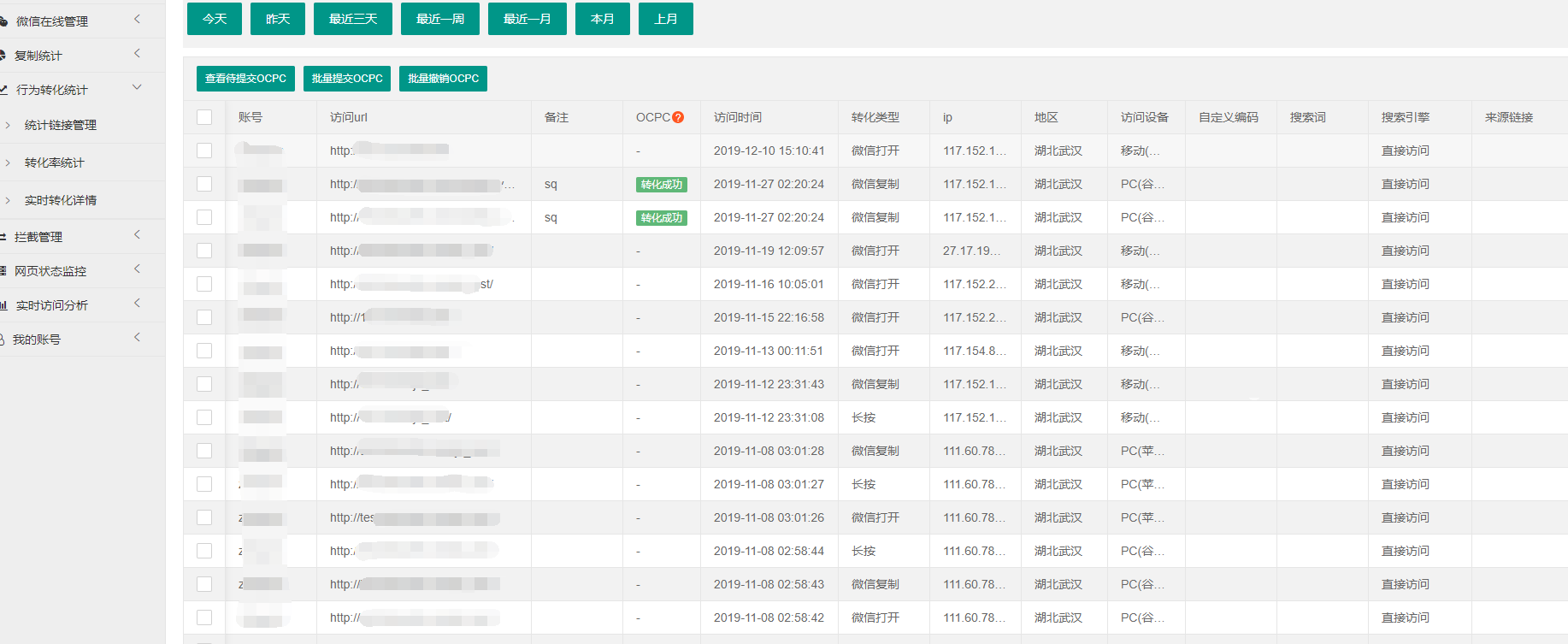Click the 访问设备 column header

[x=1145, y=117]
